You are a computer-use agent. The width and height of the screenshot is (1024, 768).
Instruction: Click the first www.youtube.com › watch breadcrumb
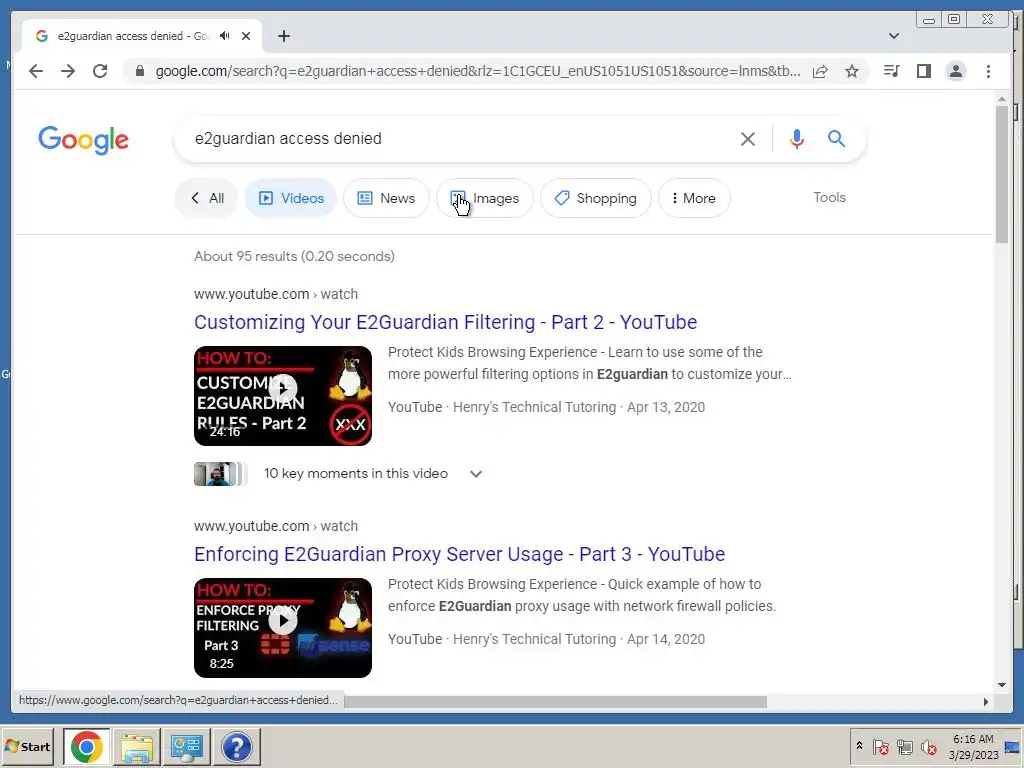276,294
